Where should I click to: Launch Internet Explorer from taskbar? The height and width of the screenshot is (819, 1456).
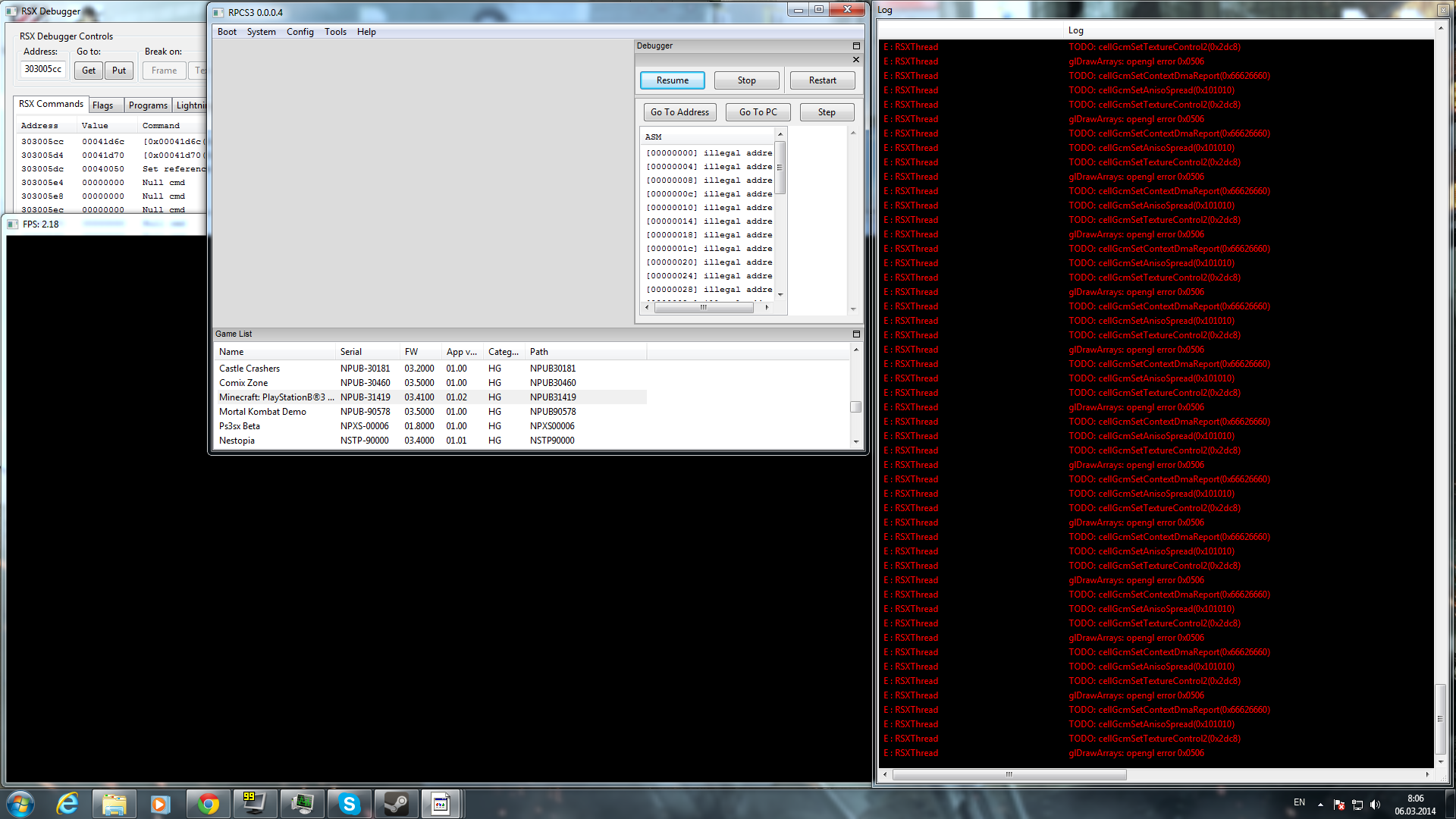click(x=67, y=804)
